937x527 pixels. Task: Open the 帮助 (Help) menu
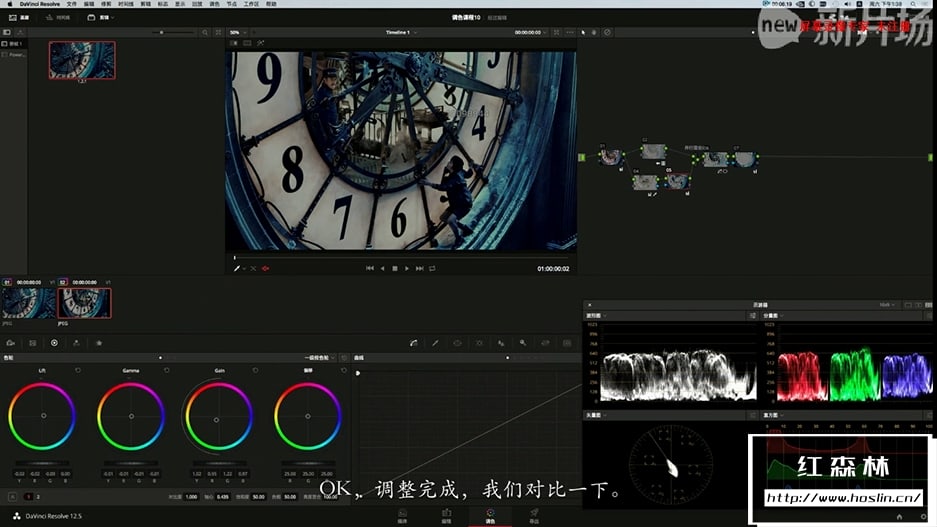271,4
